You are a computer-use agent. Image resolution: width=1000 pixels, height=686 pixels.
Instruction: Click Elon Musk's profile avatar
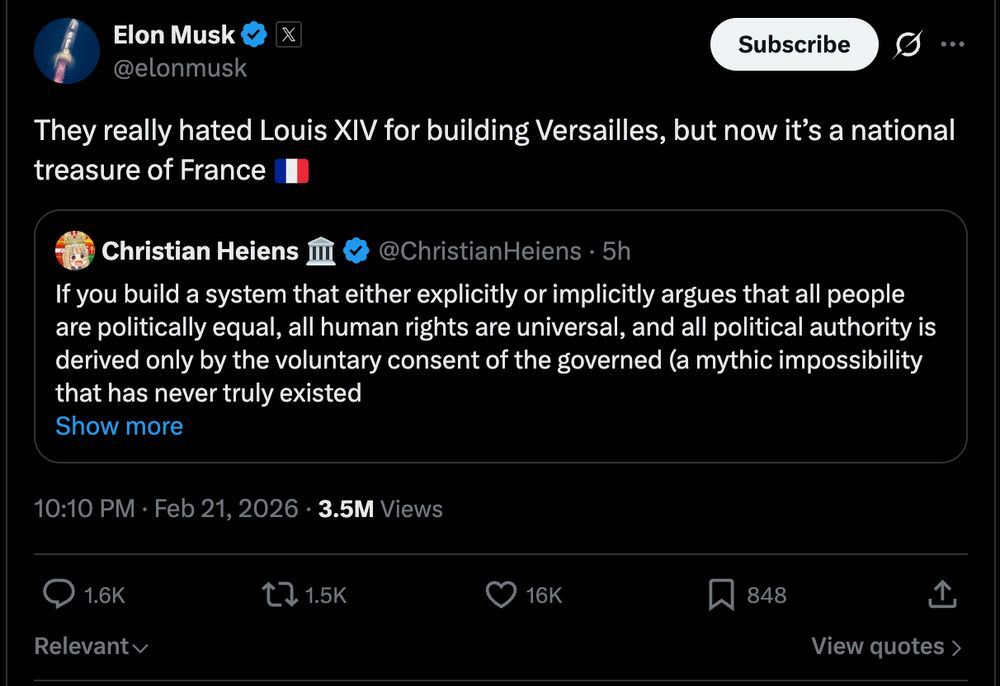[67, 51]
